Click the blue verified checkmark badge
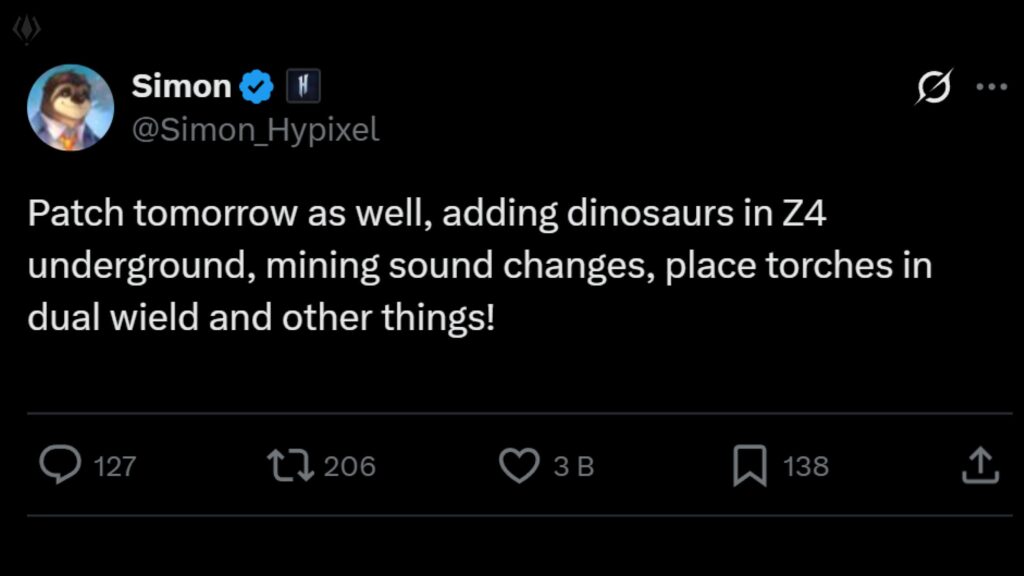Screen dimensions: 1024x576 pos(258,88)
